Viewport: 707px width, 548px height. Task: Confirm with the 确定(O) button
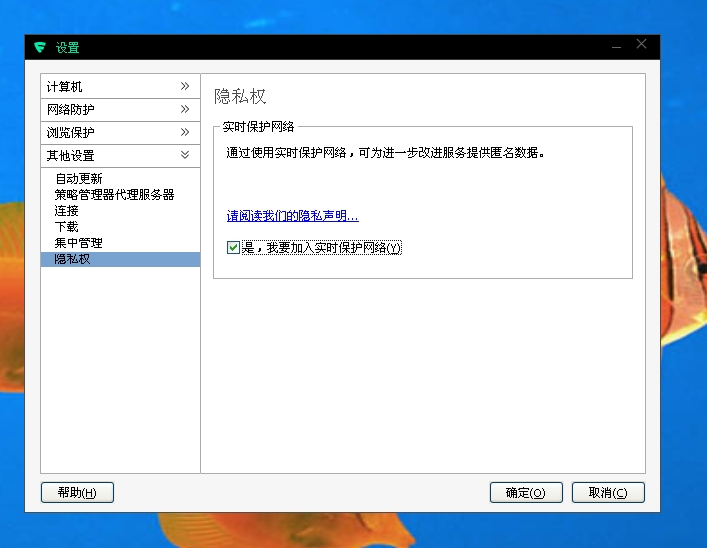(x=526, y=493)
